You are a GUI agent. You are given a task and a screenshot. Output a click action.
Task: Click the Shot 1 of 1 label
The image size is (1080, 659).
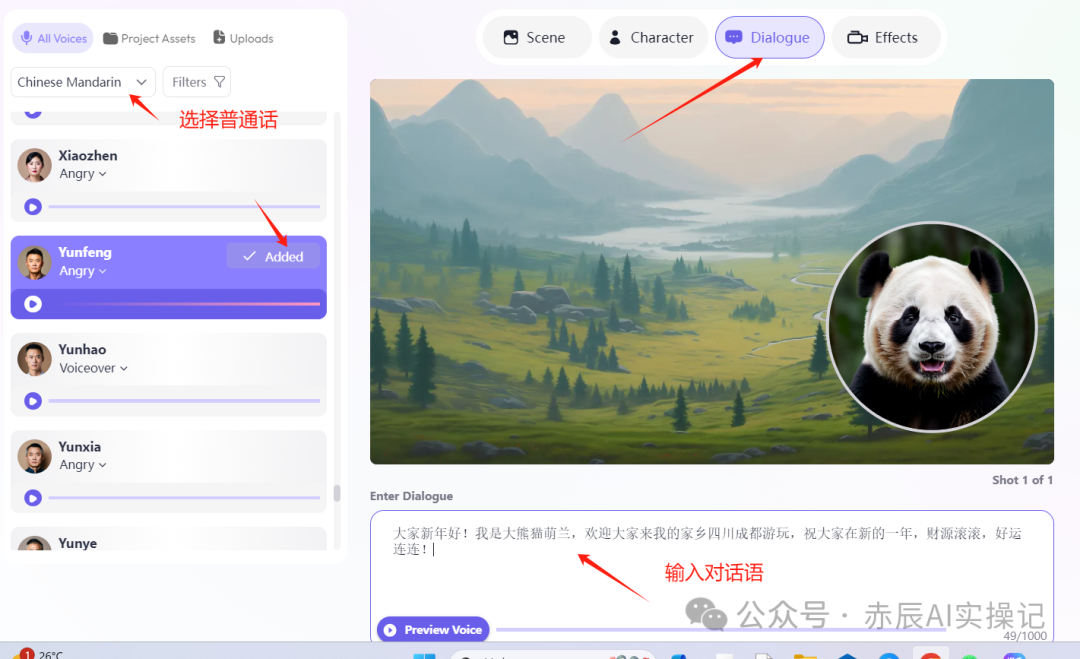[x=1022, y=480]
